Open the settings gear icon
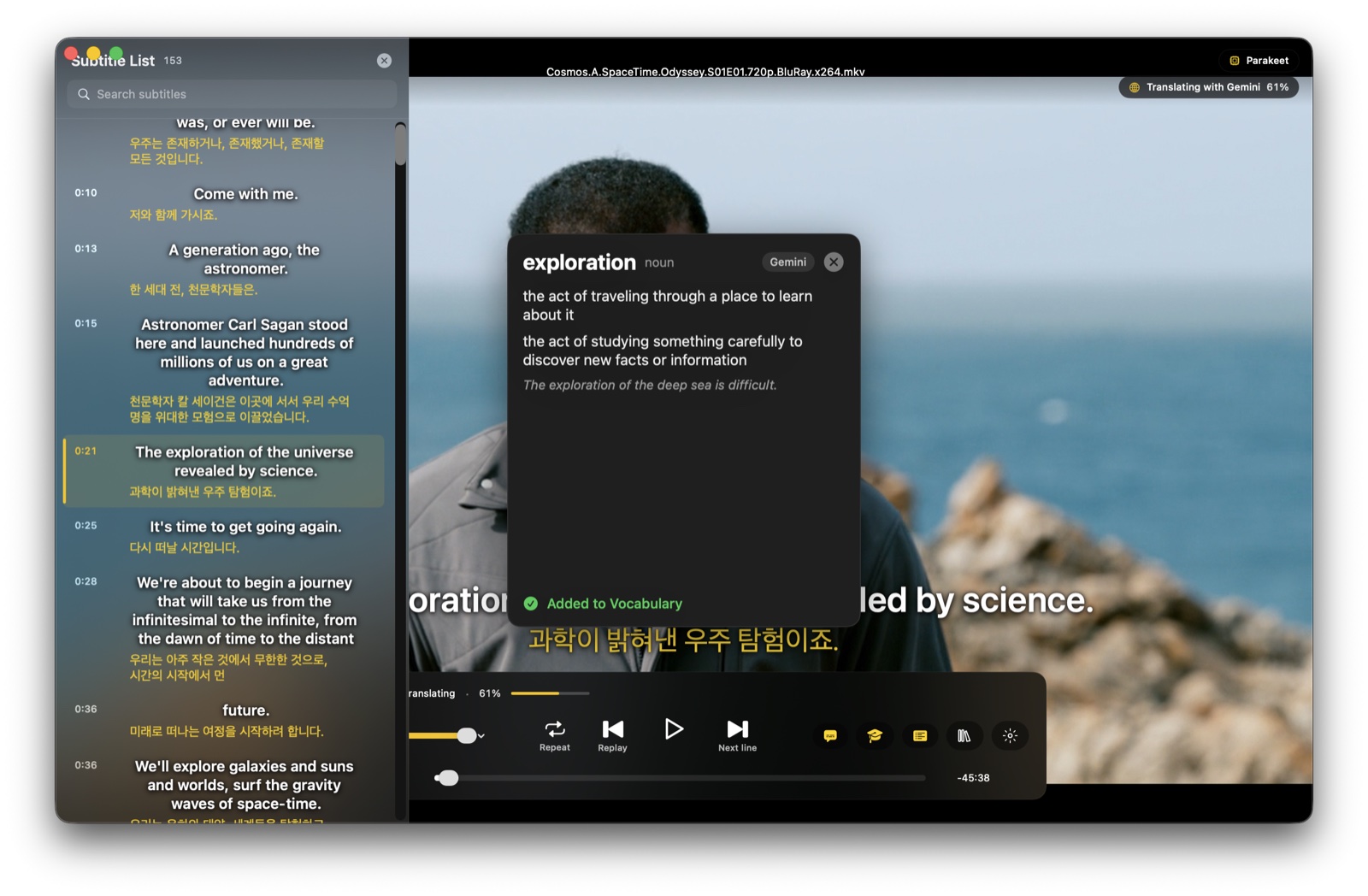 1010,735
